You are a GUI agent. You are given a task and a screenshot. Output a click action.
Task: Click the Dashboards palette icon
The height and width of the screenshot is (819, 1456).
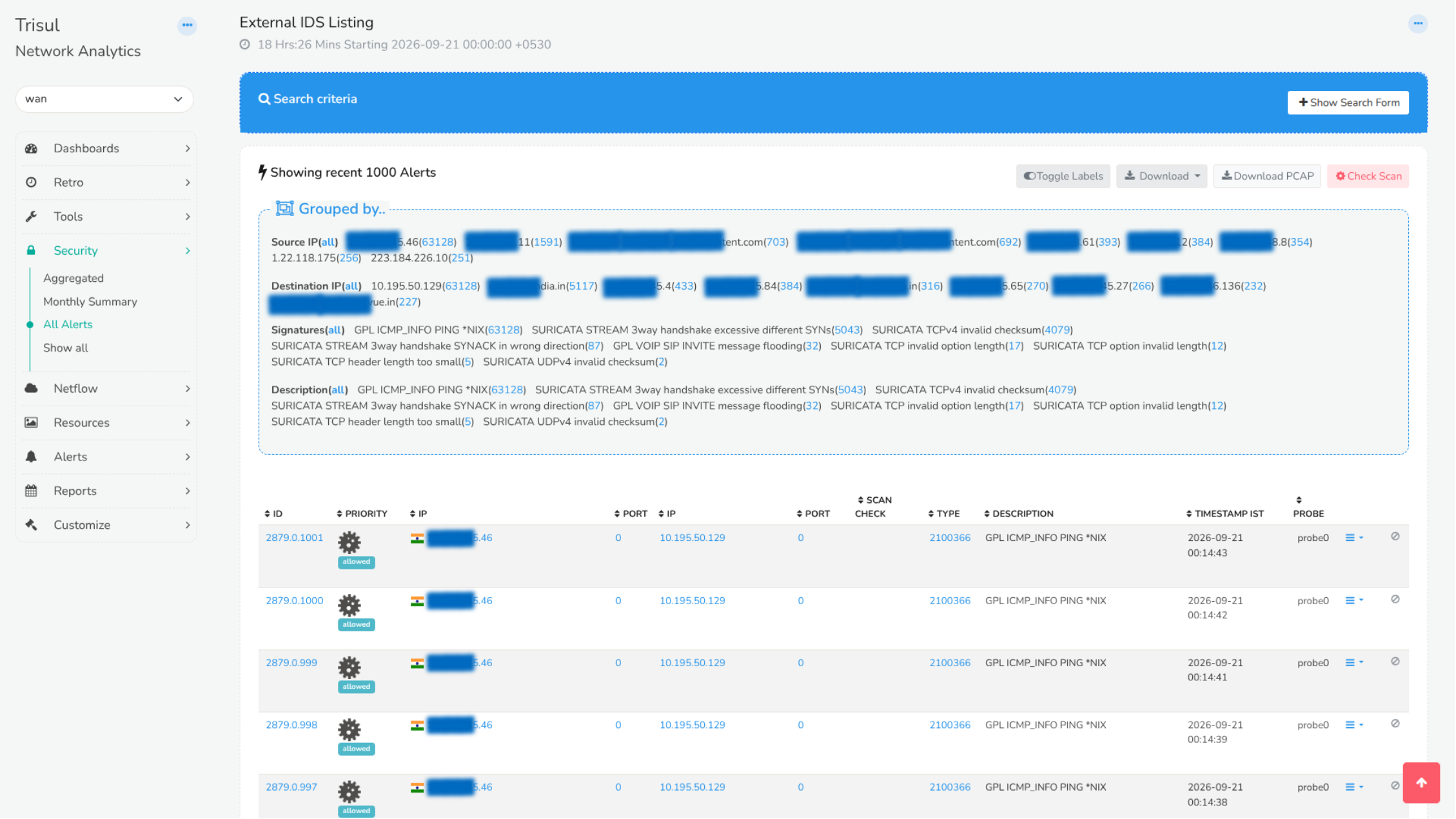(31, 148)
